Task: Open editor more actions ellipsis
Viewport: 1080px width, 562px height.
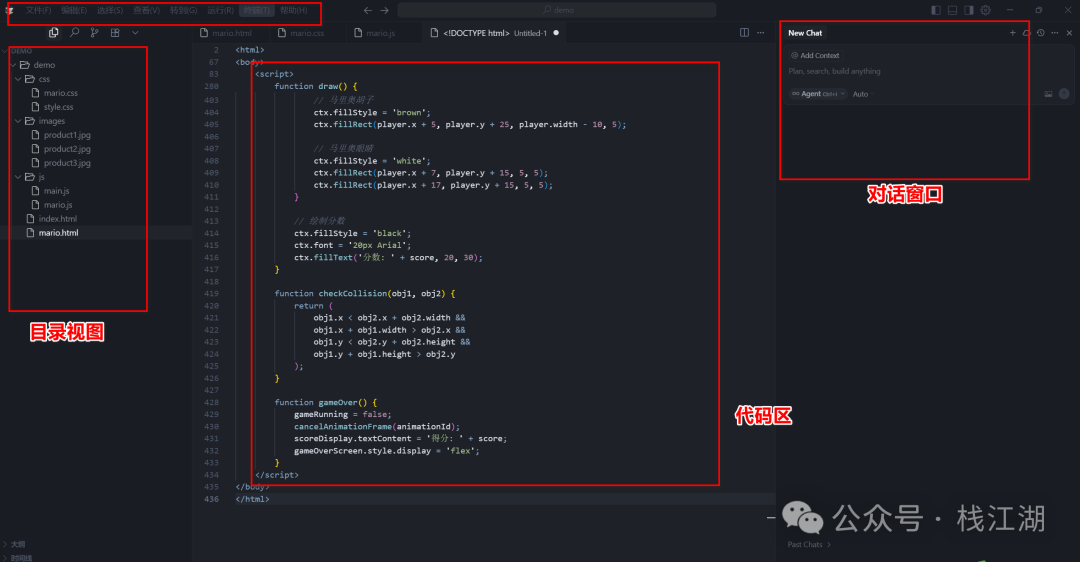Action: (x=760, y=32)
